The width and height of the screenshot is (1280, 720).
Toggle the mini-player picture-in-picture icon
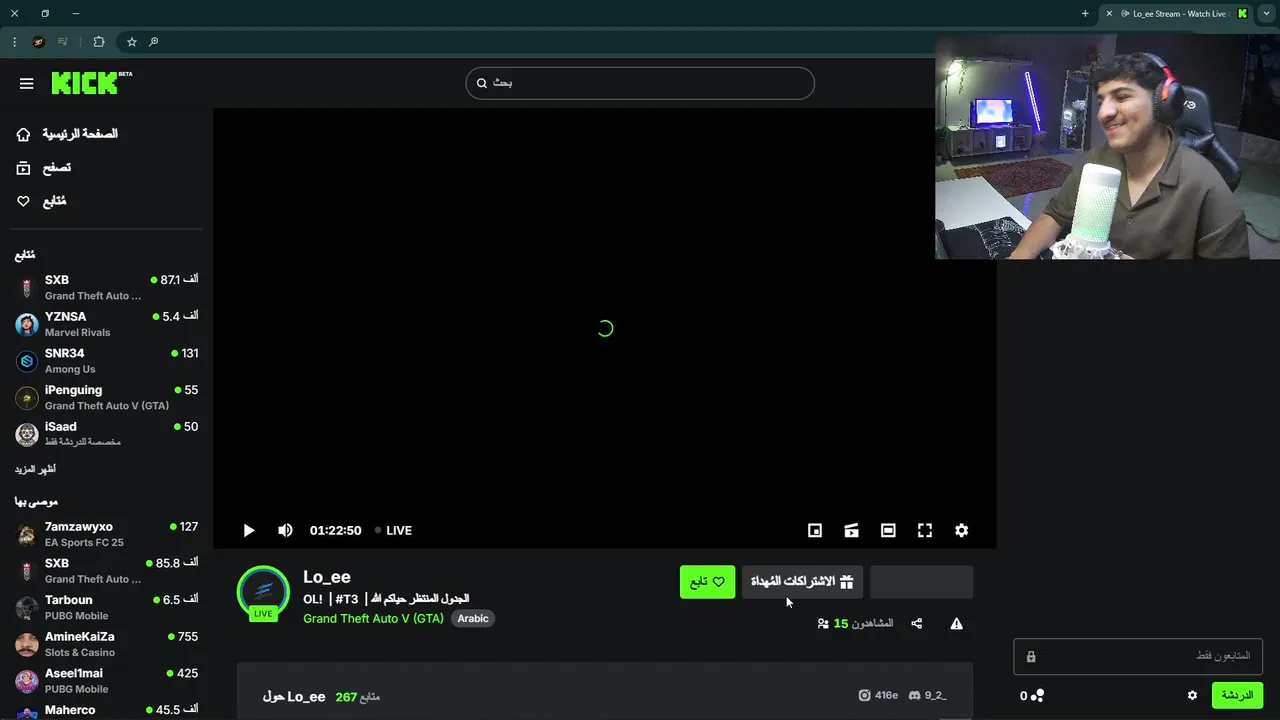pos(815,531)
